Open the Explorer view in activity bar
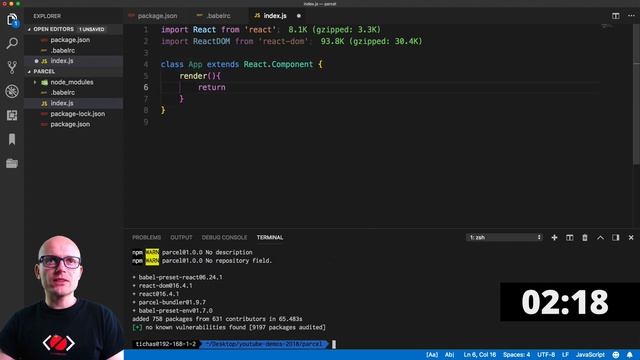640x360 pixels. [12, 19]
